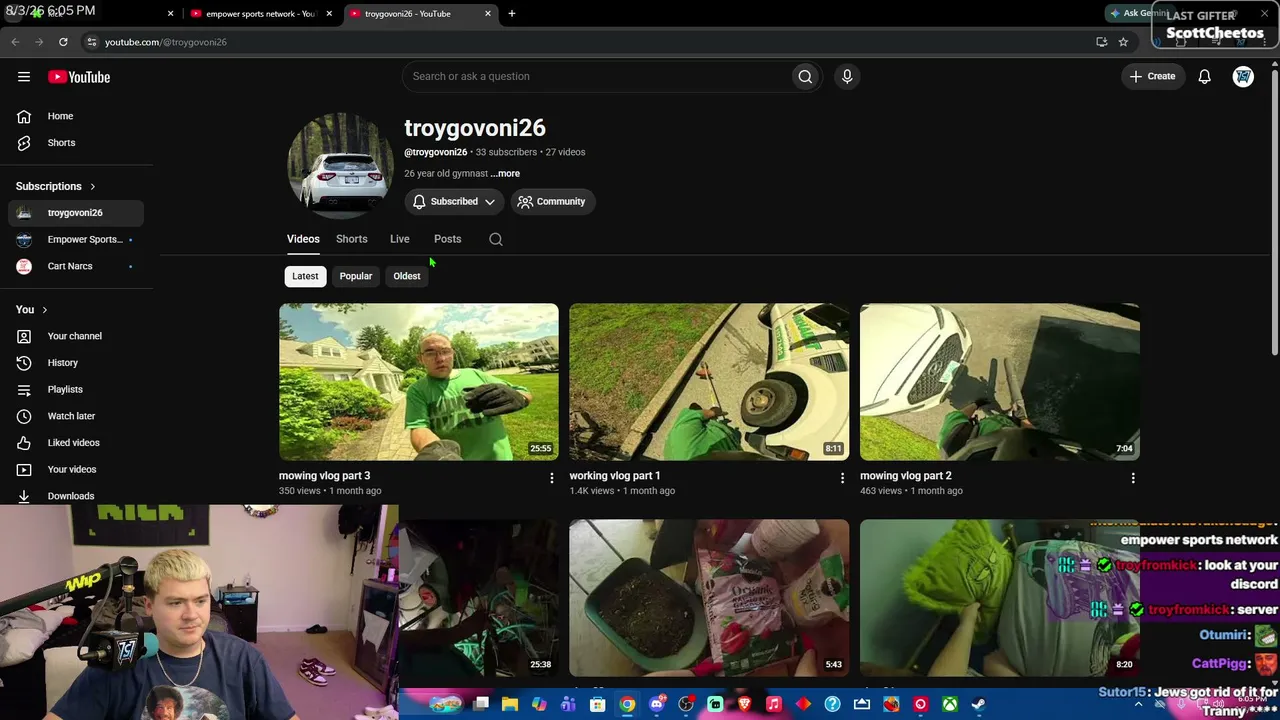This screenshot has height=720, width=1280.
Task: Switch to empower sports network browser tab
Action: [261, 14]
